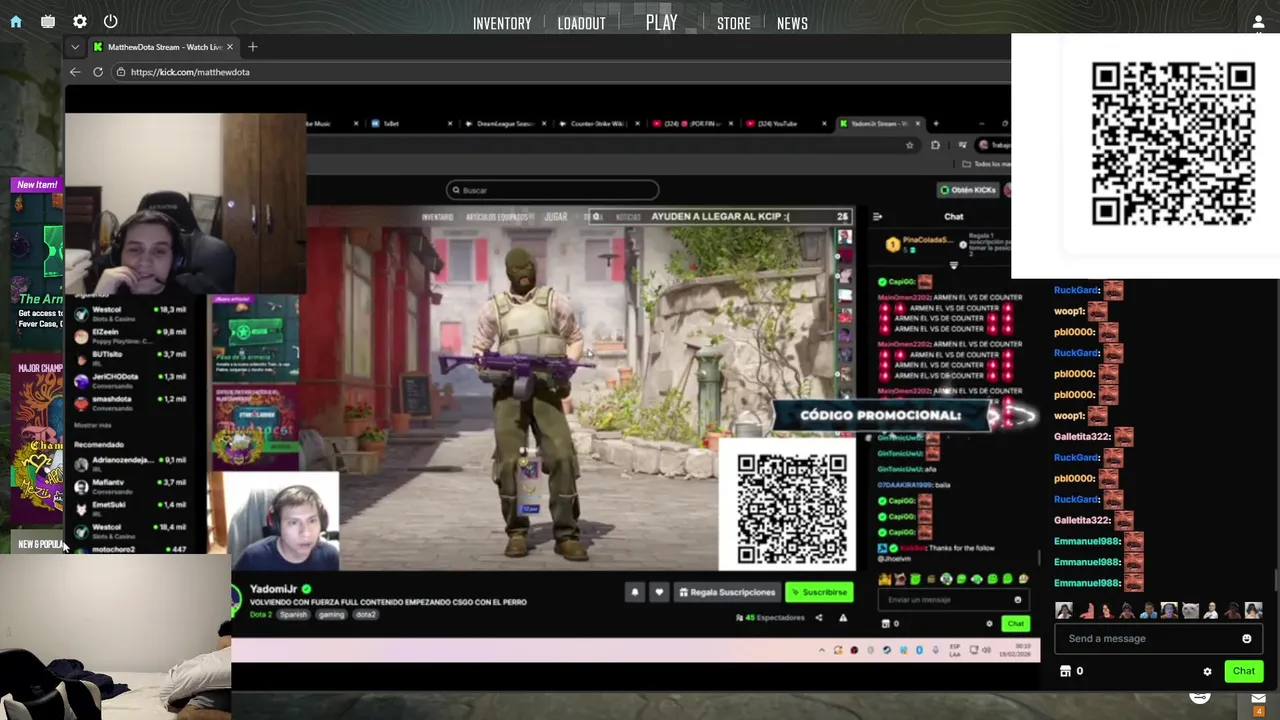The height and width of the screenshot is (720, 1280).
Task: Click the inner Buscar search field
Action: 553,190
